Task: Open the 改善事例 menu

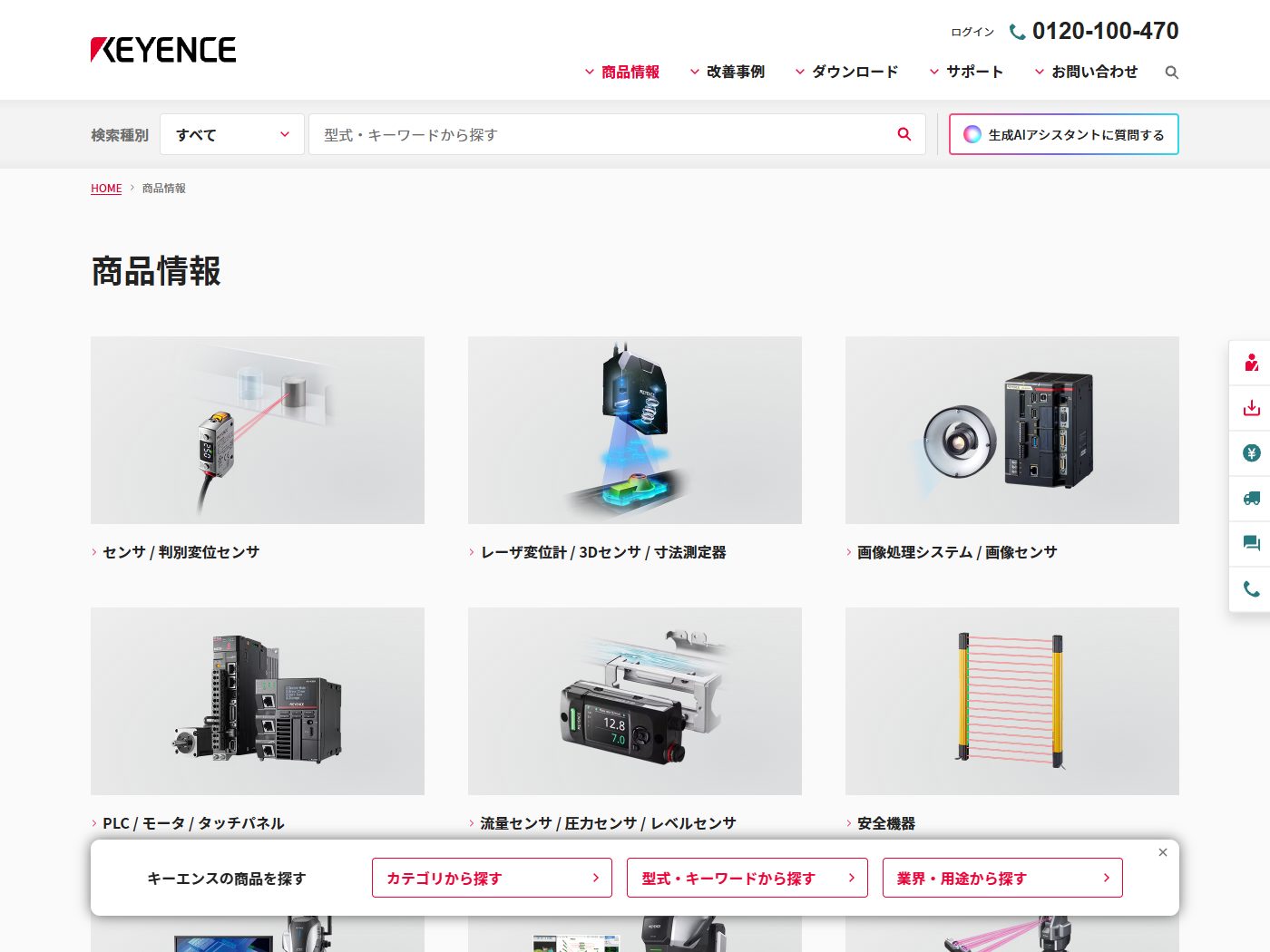Action: point(728,72)
